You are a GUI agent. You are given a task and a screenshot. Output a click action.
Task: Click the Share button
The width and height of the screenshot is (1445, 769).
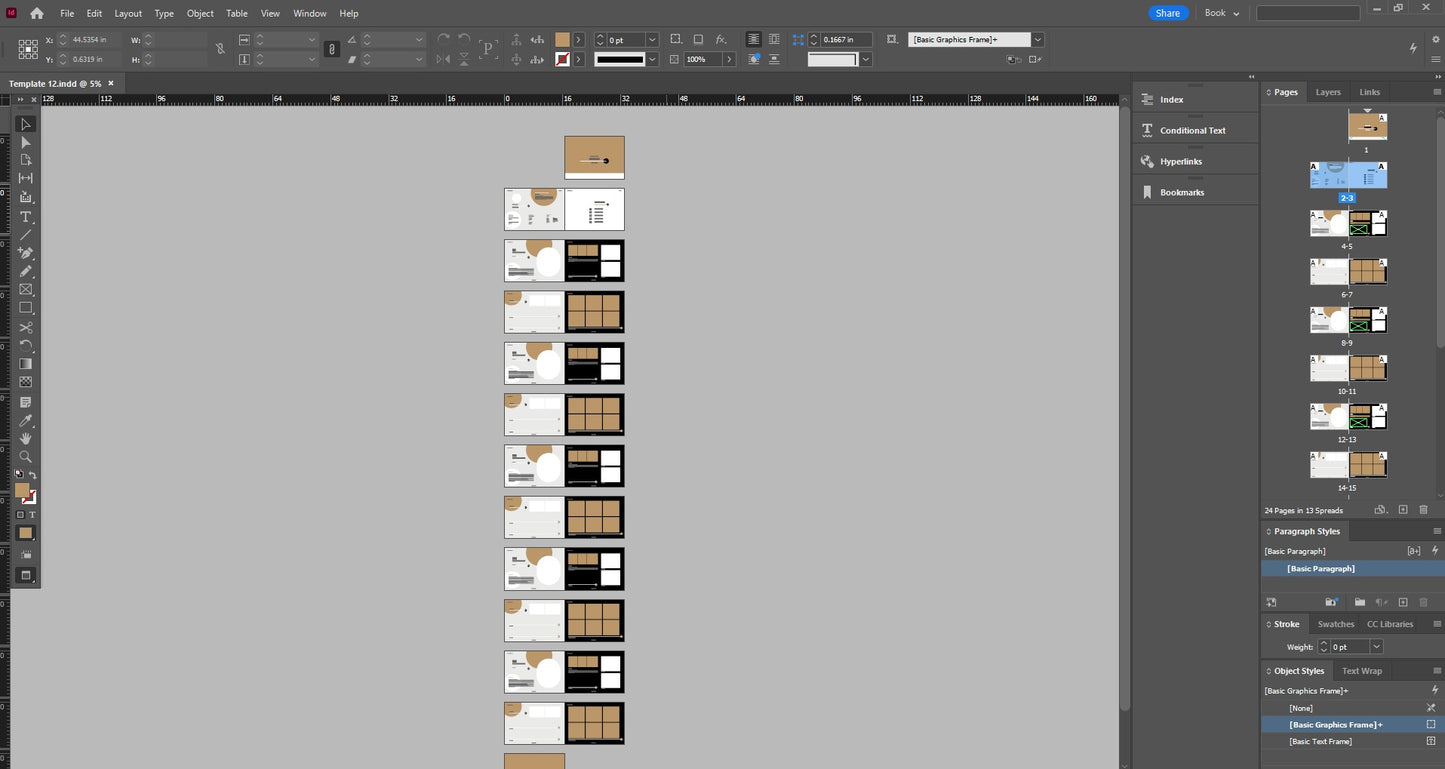point(1167,13)
